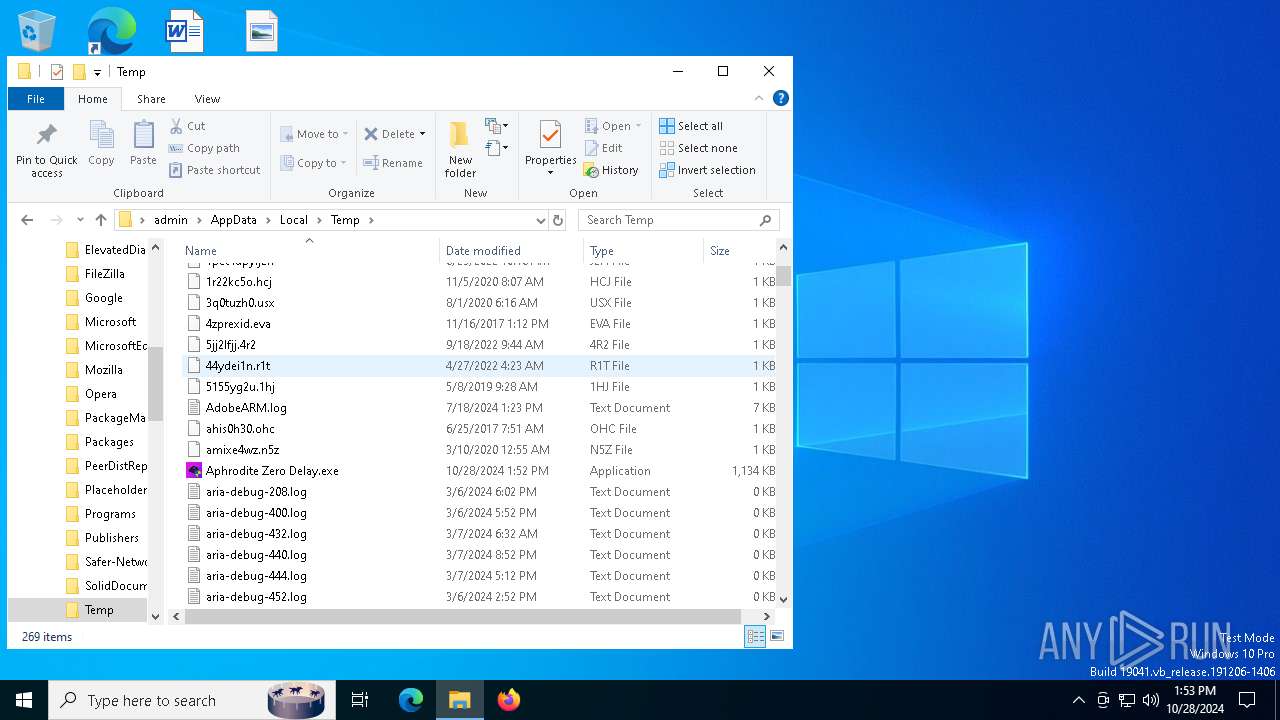Viewport: 1280px width, 720px height.
Task: Collapse the ribbon with chevron
Action: coord(759,98)
